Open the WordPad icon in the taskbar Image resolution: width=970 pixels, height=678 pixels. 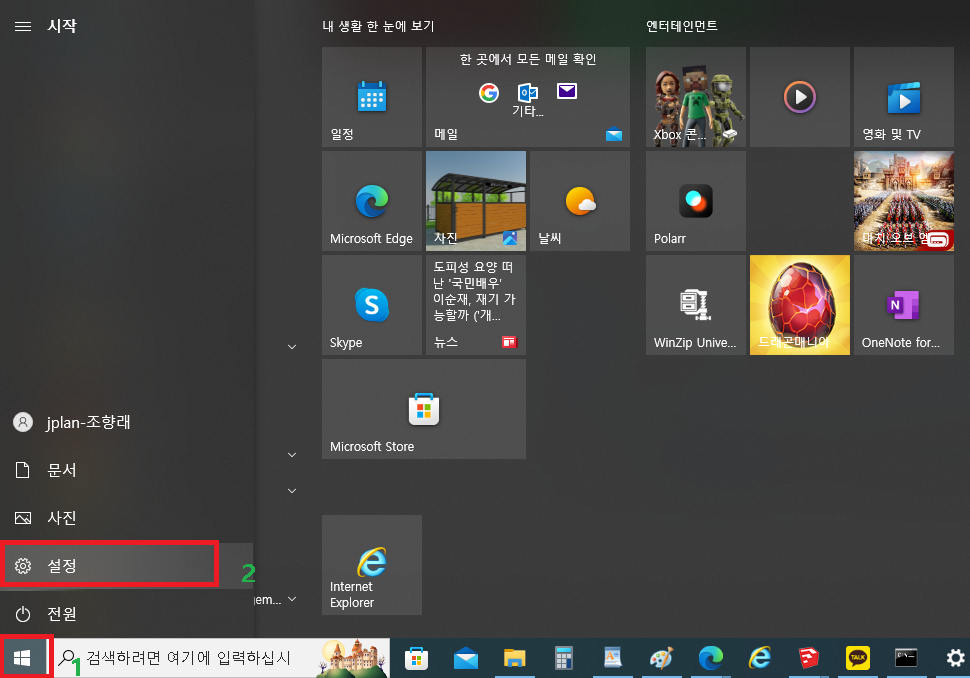pyautogui.click(x=612, y=658)
